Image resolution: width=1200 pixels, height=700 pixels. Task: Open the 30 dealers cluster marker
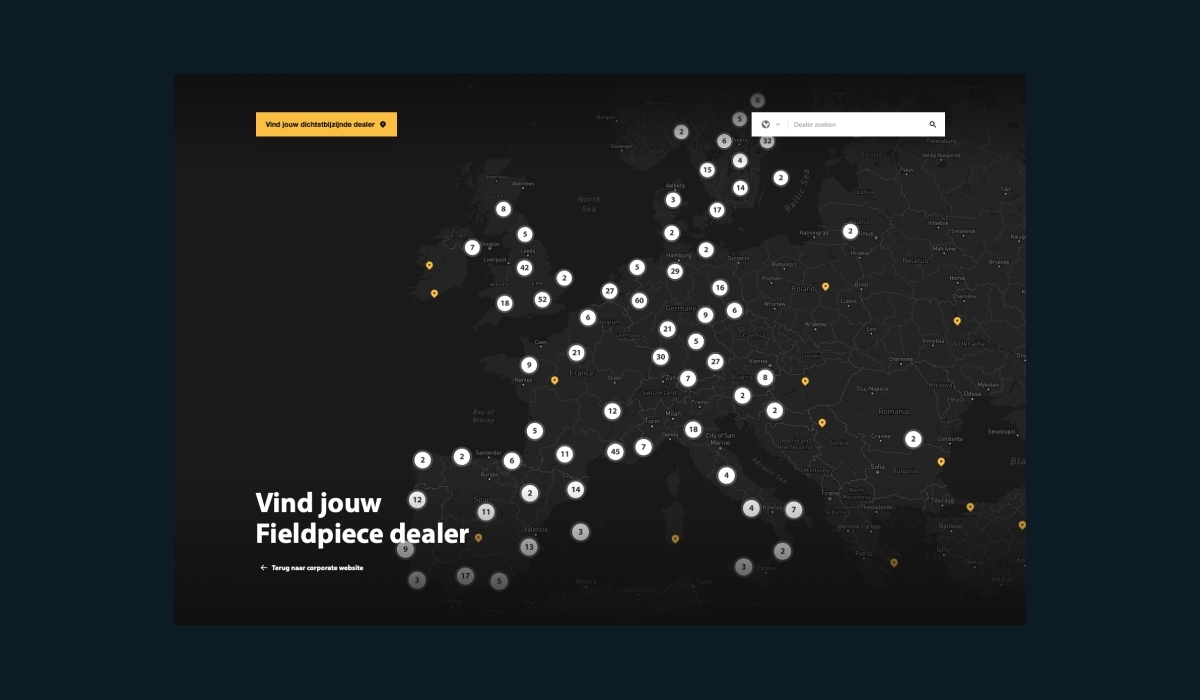pyautogui.click(x=660, y=356)
